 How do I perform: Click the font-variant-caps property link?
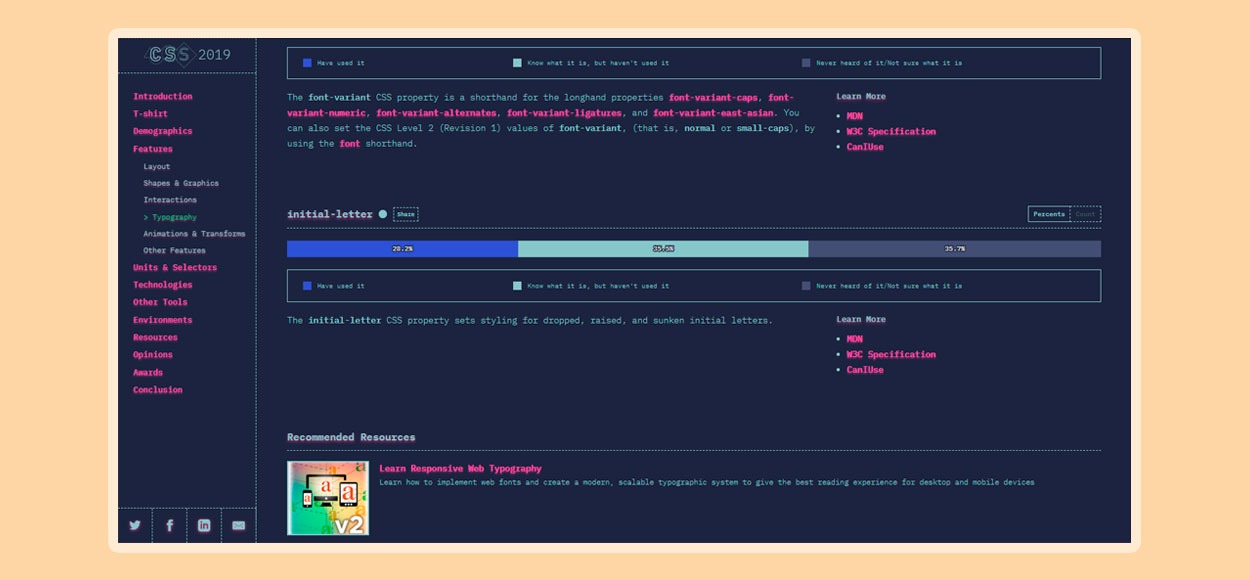coord(713,97)
